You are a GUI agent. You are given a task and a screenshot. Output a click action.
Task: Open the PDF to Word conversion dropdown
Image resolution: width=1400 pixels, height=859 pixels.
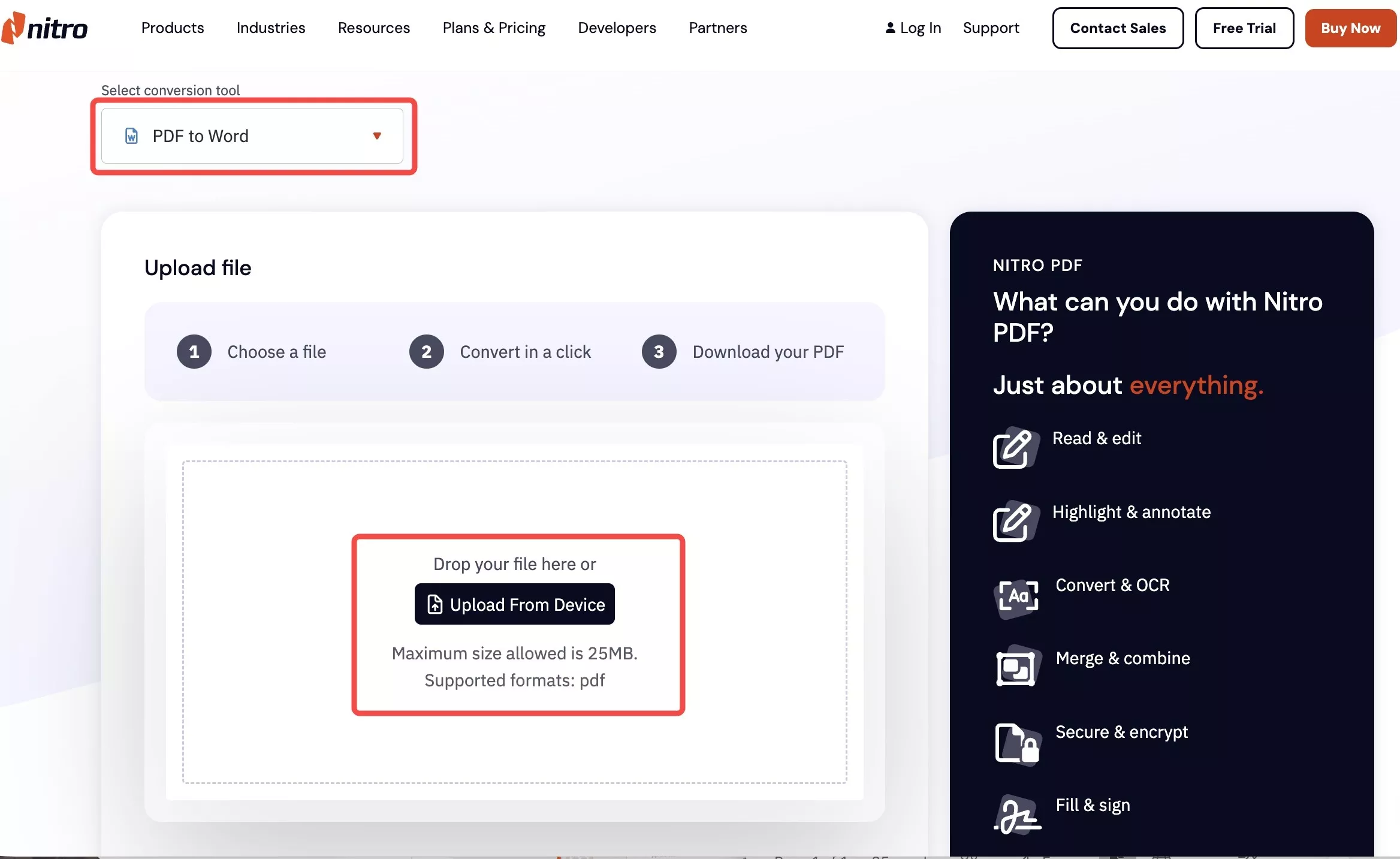tap(252, 136)
